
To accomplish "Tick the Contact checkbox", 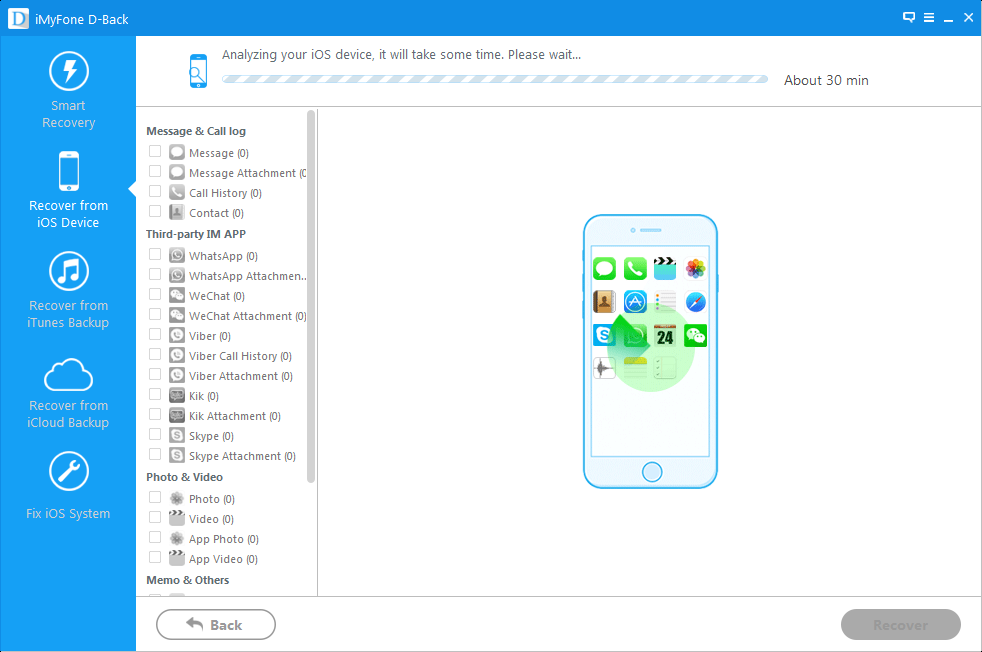I will pyautogui.click(x=155, y=212).
